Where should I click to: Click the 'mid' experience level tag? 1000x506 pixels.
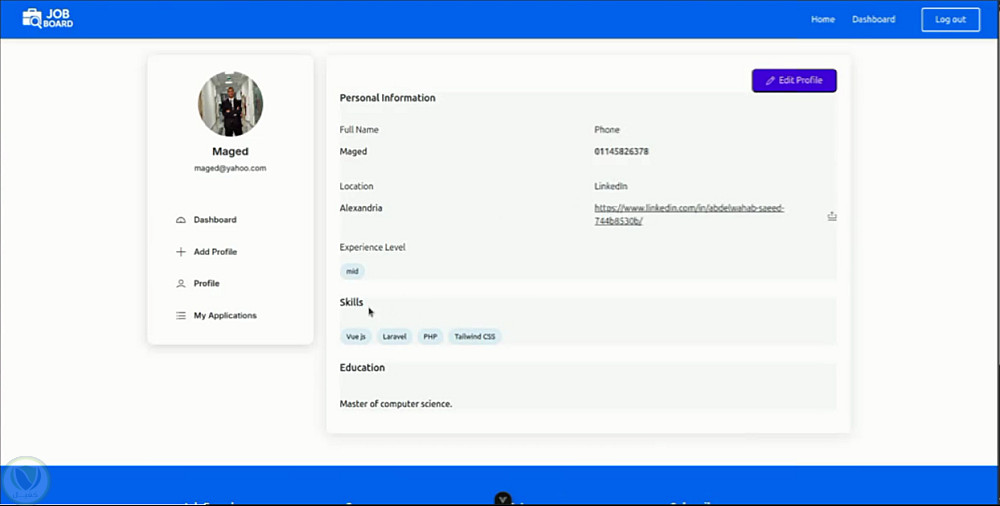click(352, 271)
